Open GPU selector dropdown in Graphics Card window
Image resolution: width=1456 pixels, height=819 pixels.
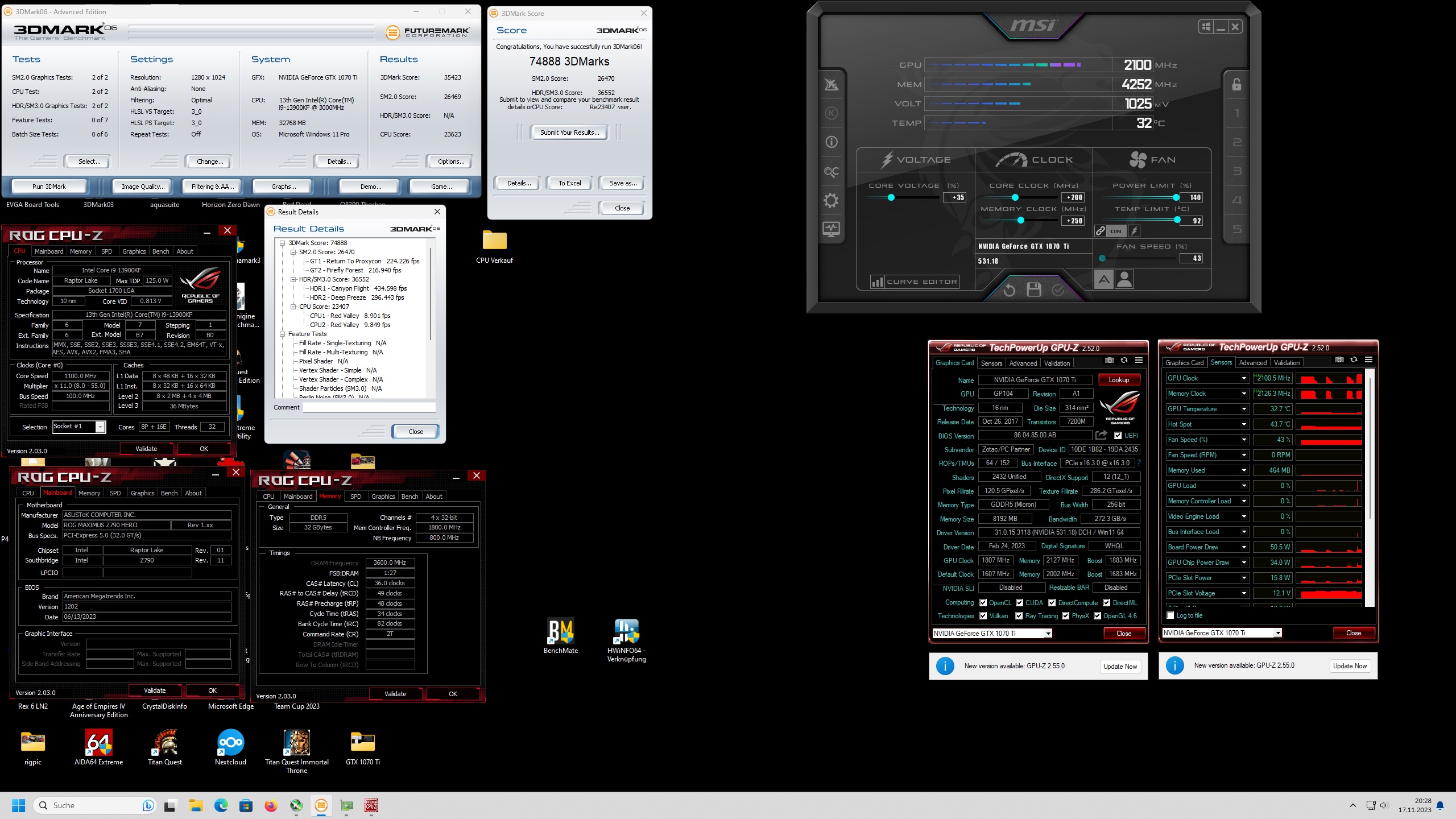1048,634
